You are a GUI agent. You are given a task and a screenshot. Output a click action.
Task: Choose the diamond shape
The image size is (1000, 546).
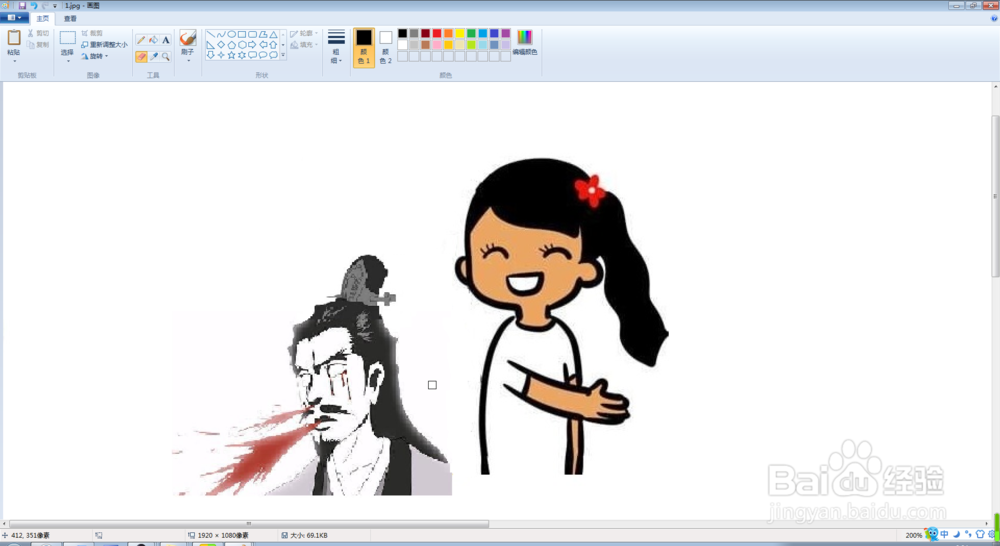(221, 45)
